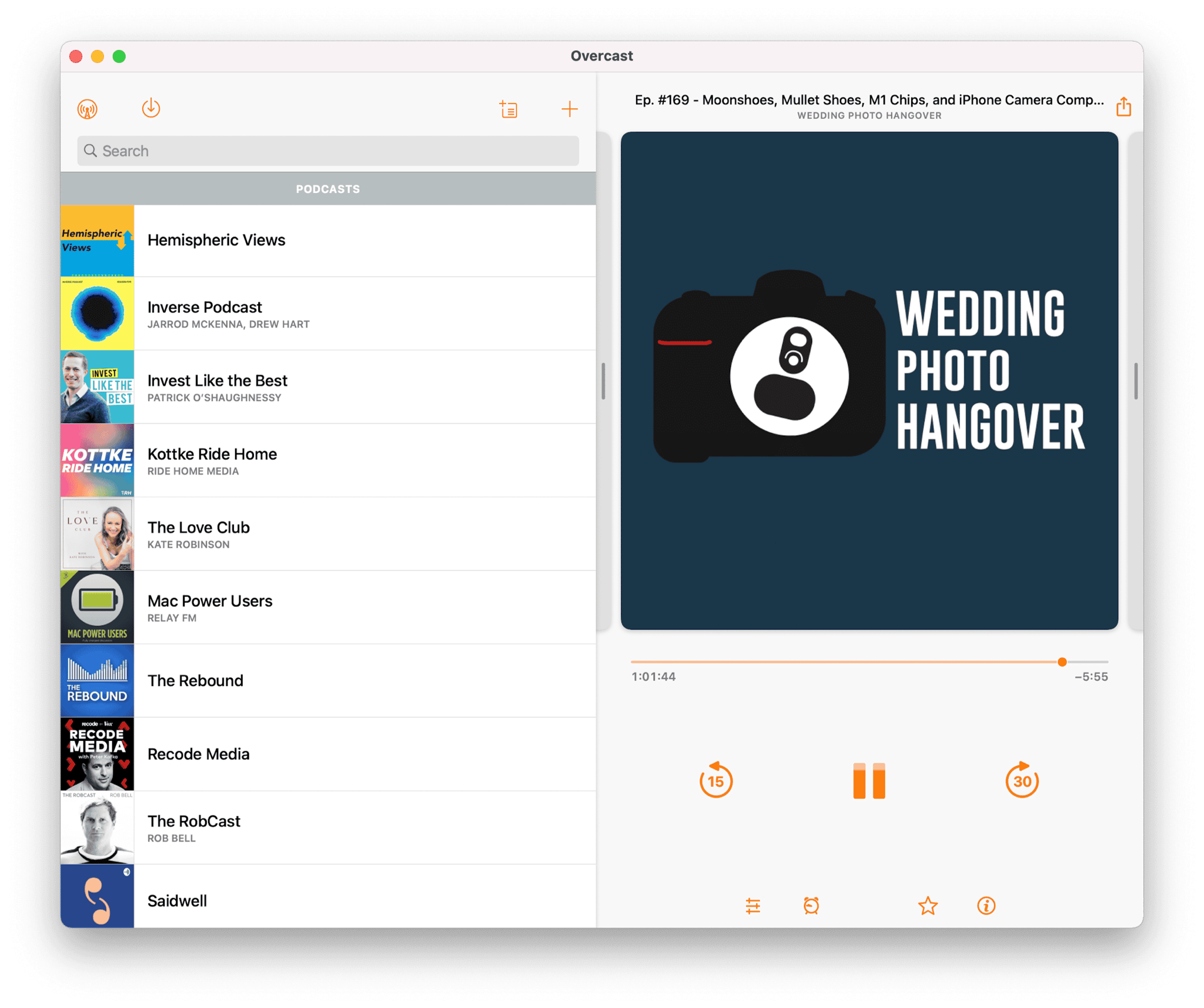Open the downloads icon in toolbar
The width and height of the screenshot is (1204, 1008).
click(x=151, y=108)
